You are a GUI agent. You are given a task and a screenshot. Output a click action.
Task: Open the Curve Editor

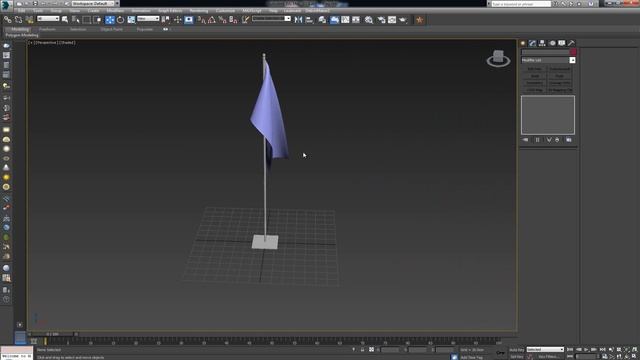[345, 20]
